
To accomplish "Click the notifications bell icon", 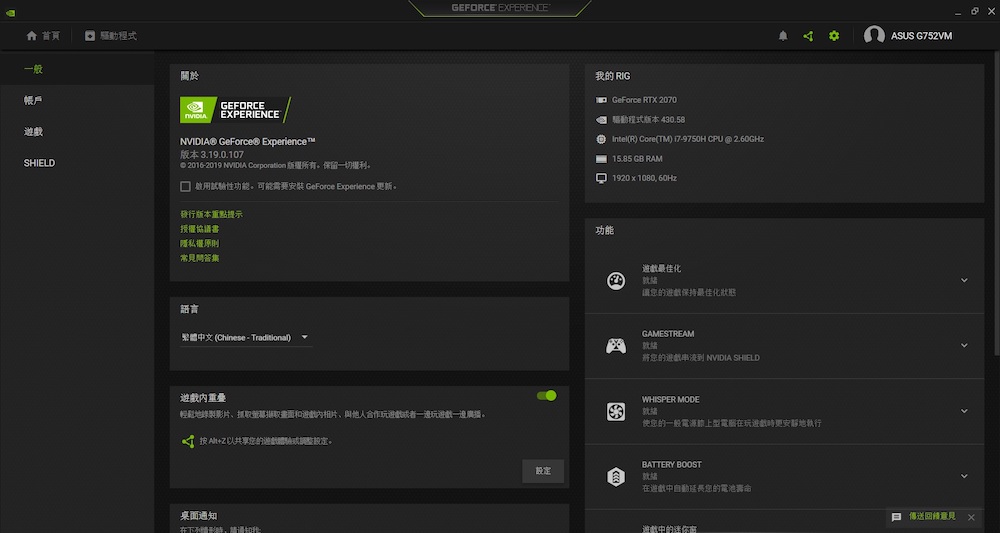I will tap(783, 36).
